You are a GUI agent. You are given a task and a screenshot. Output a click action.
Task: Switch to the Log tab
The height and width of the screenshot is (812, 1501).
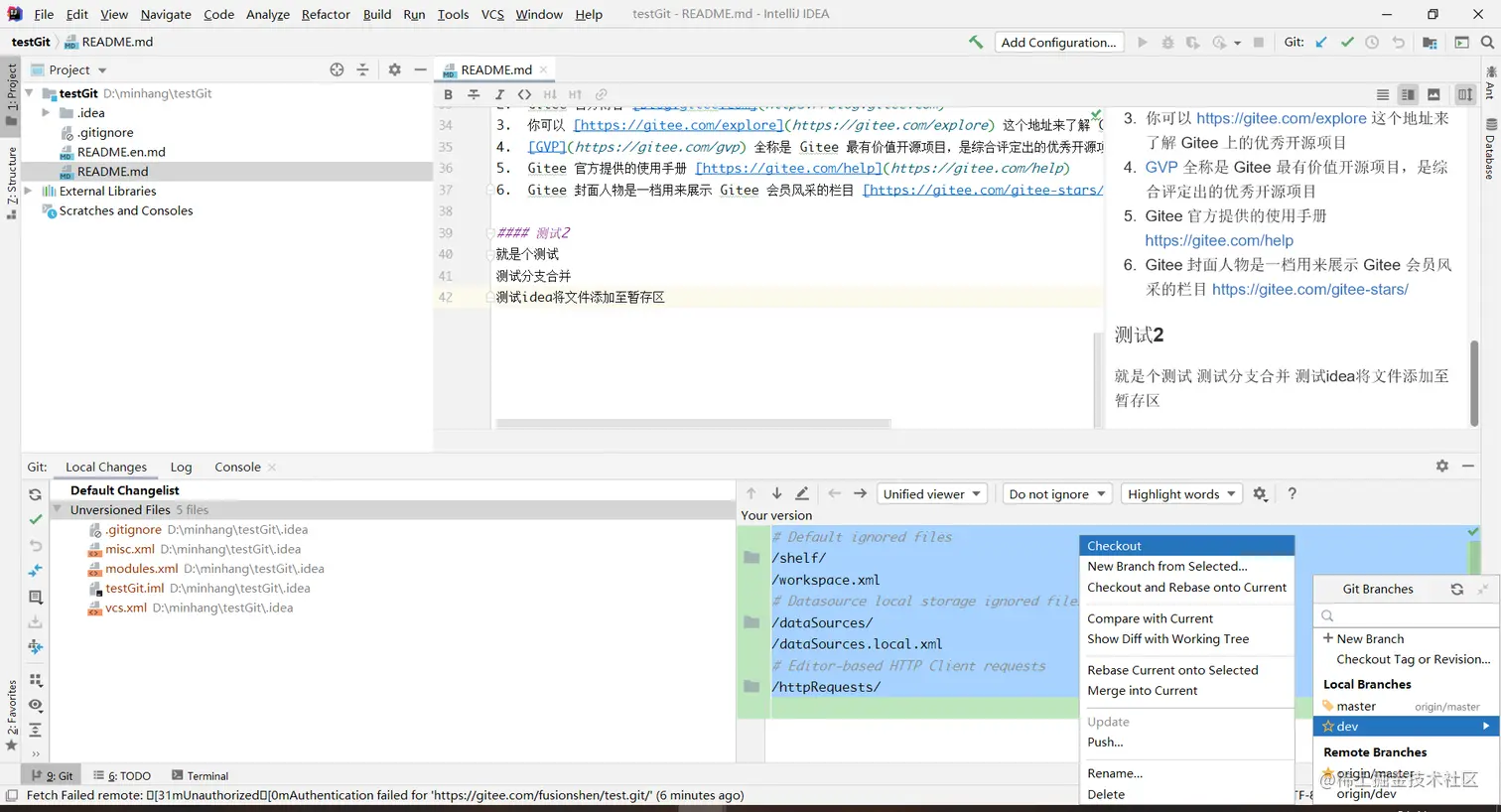click(x=181, y=467)
